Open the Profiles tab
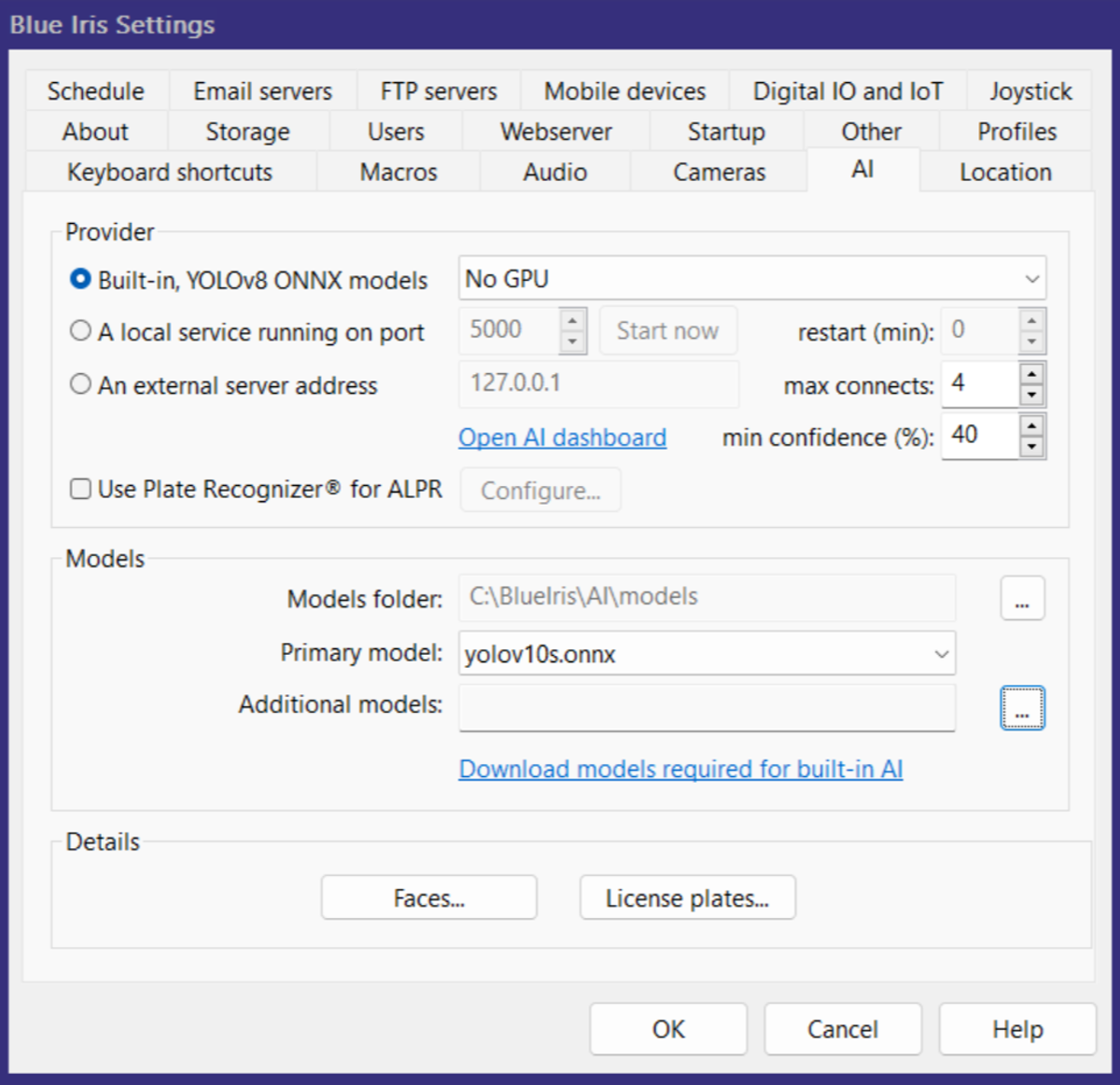Image resolution: width=1120 pixels, height=1085 pixels. [x=1016, y=132]
